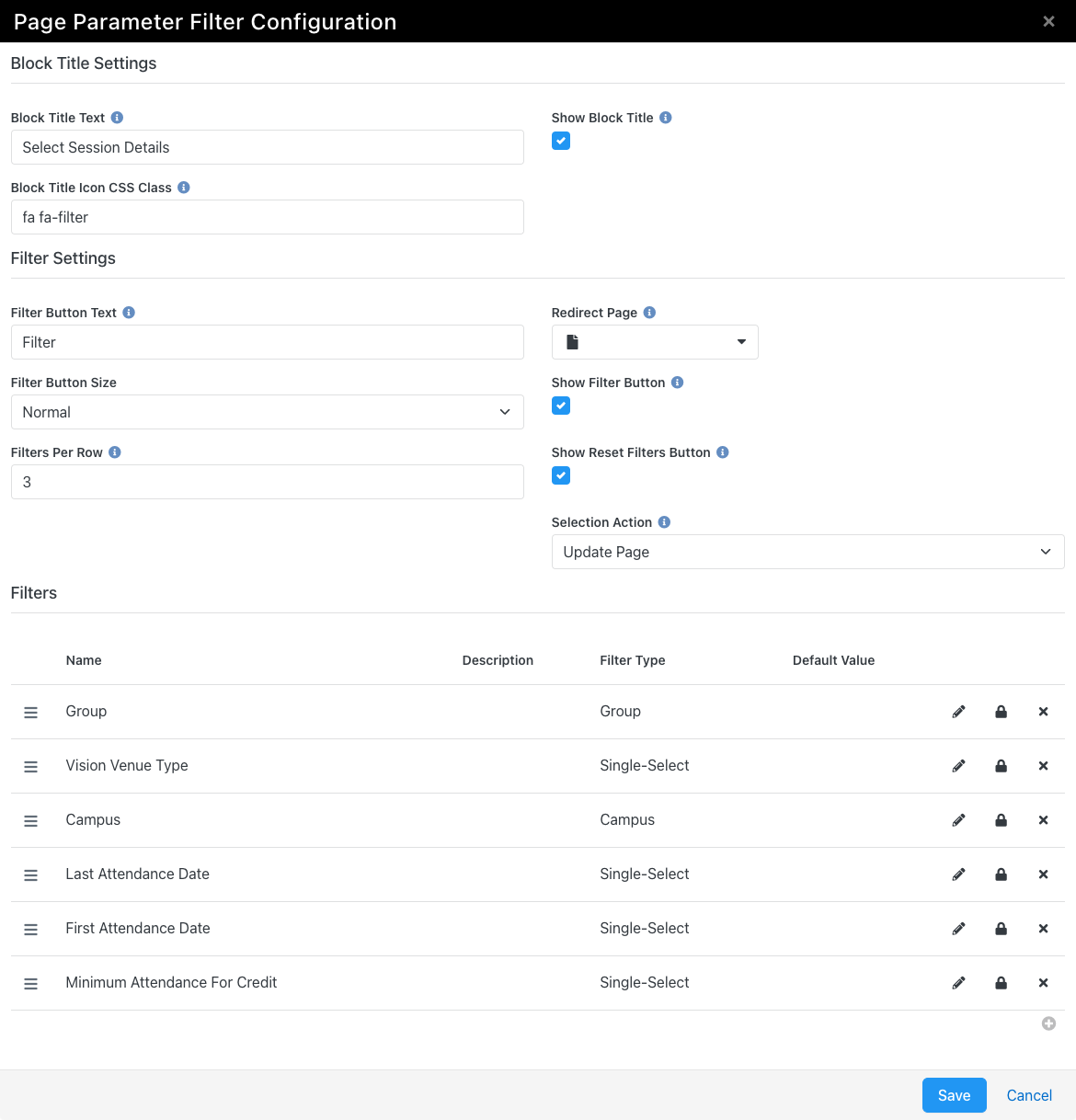Show help info for Block Title Text
The image size is (1076, 1120).
tap(117, 118)
